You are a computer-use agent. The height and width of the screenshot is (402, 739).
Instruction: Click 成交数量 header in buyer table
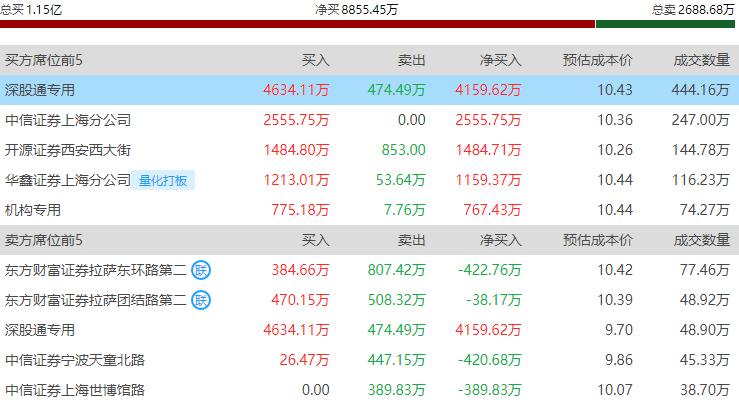click(x=702, y=60)
